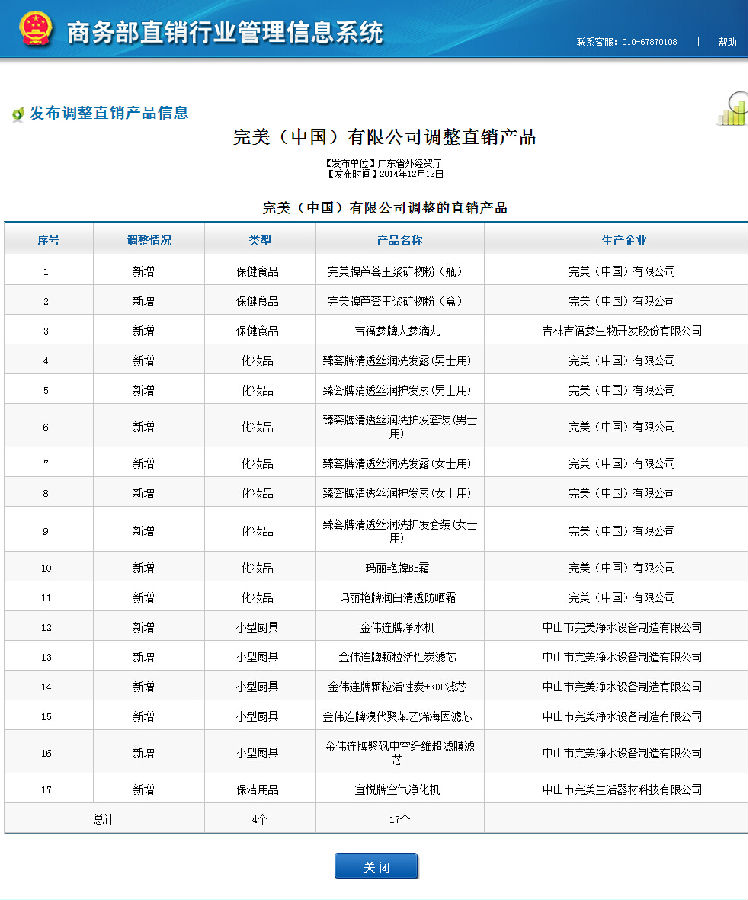Click the table caption 完美（中国）有限公司调整的直销产品
The width and height of the screenshot is (748, 900).
385,208
